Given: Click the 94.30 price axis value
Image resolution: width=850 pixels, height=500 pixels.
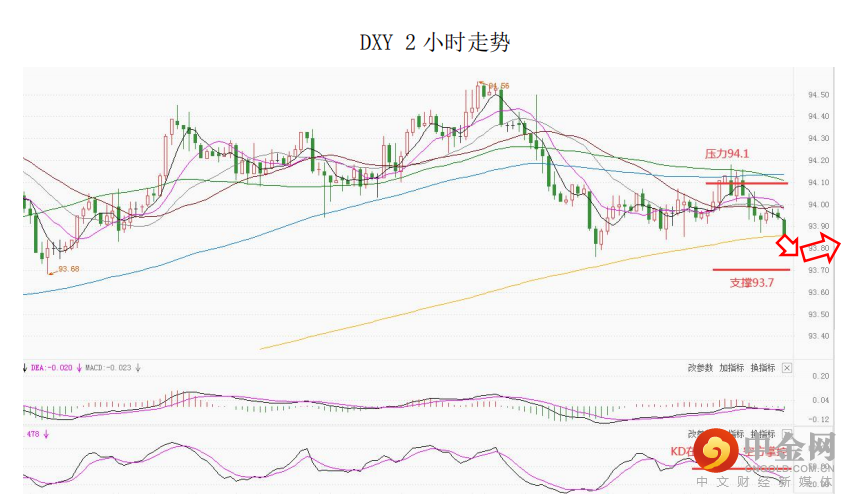Looking at the screenshot, I should [x=818, y=139].
